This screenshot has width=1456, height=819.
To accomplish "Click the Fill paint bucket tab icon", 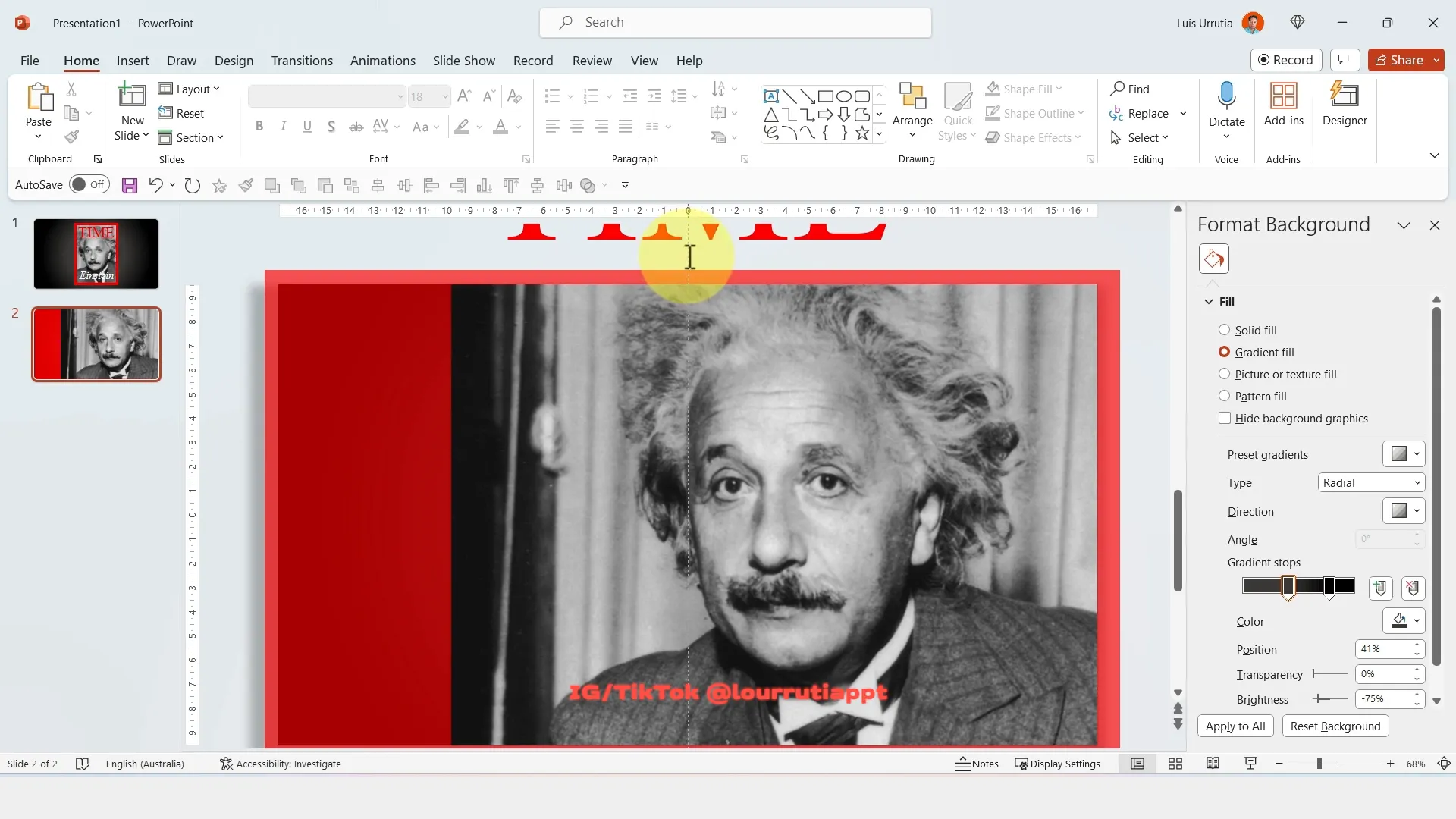I will point(1213,259).
